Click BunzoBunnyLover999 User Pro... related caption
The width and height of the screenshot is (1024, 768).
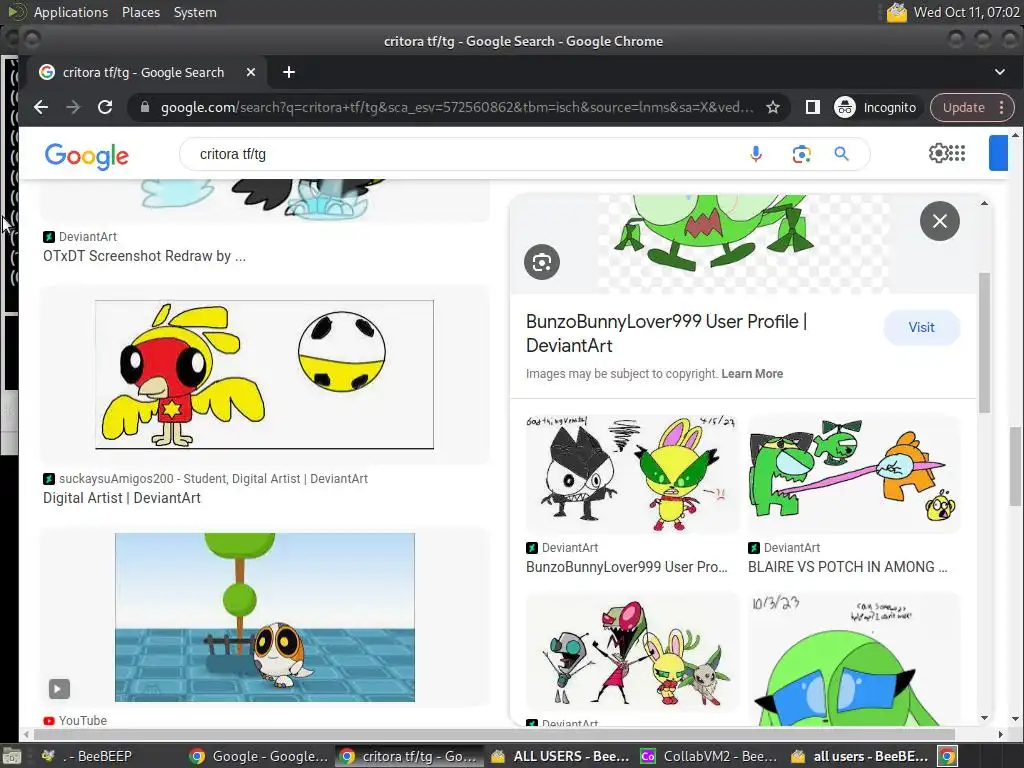point(626,567)
